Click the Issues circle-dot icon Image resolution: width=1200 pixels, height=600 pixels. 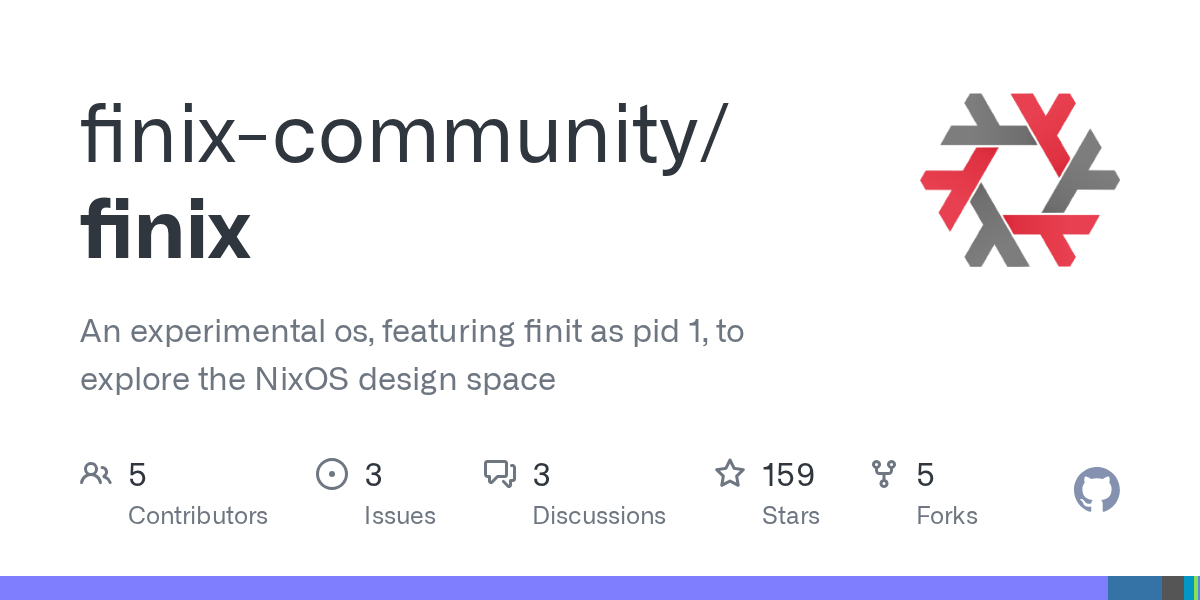(x=331, y=474)
